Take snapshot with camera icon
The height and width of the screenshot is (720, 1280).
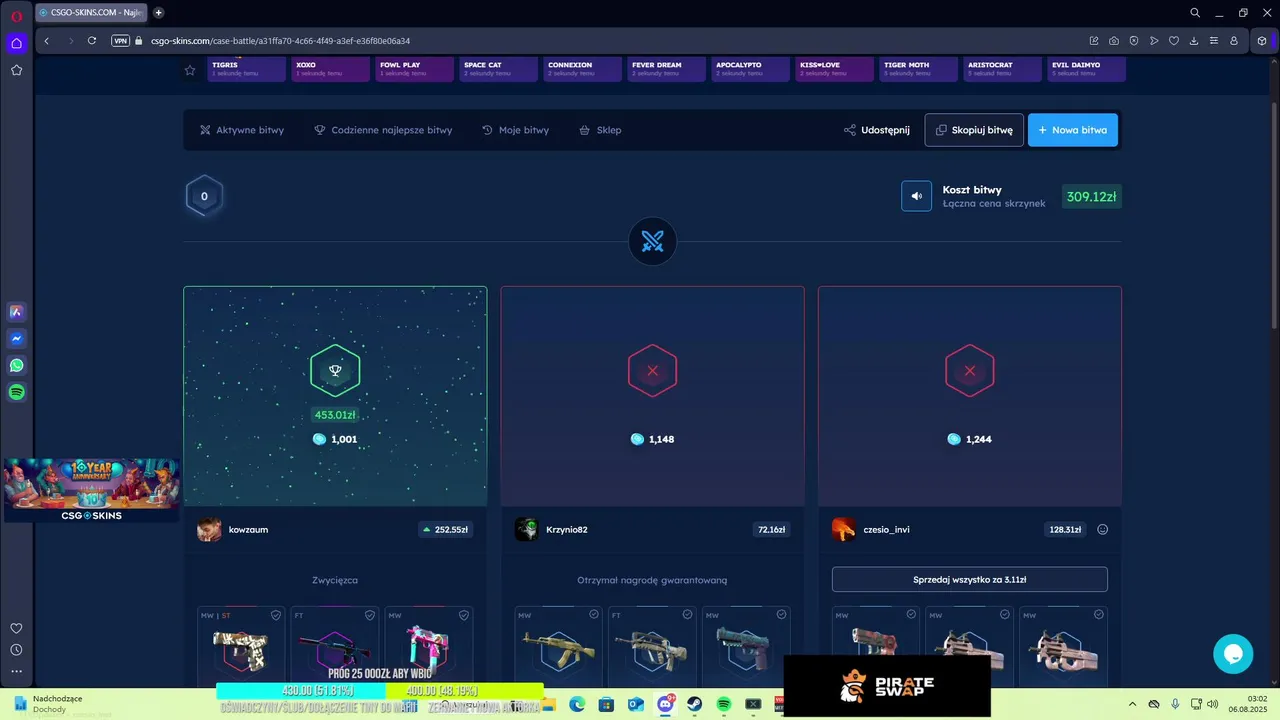[1114, 41]
